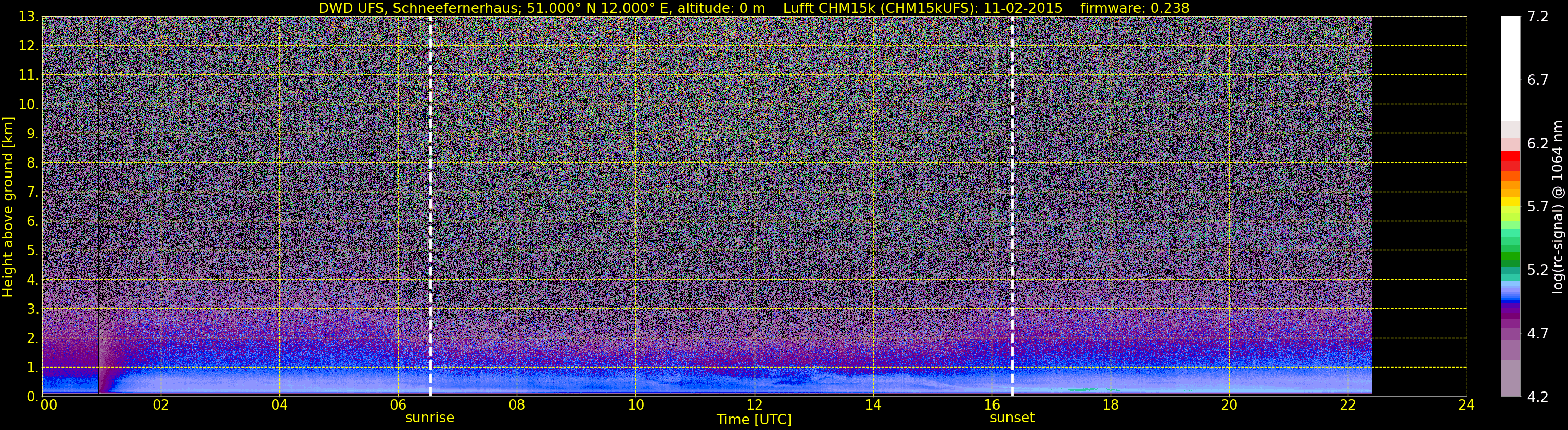This screenshot has width=1568, height=430.
Task: Click the time axis tick '08'
Action: 517,406
